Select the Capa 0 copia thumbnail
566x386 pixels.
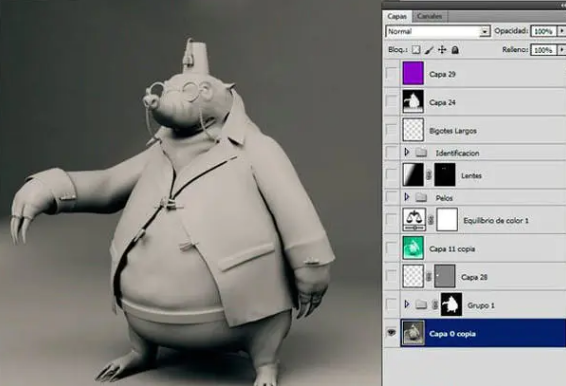click(x=413, y=333)
